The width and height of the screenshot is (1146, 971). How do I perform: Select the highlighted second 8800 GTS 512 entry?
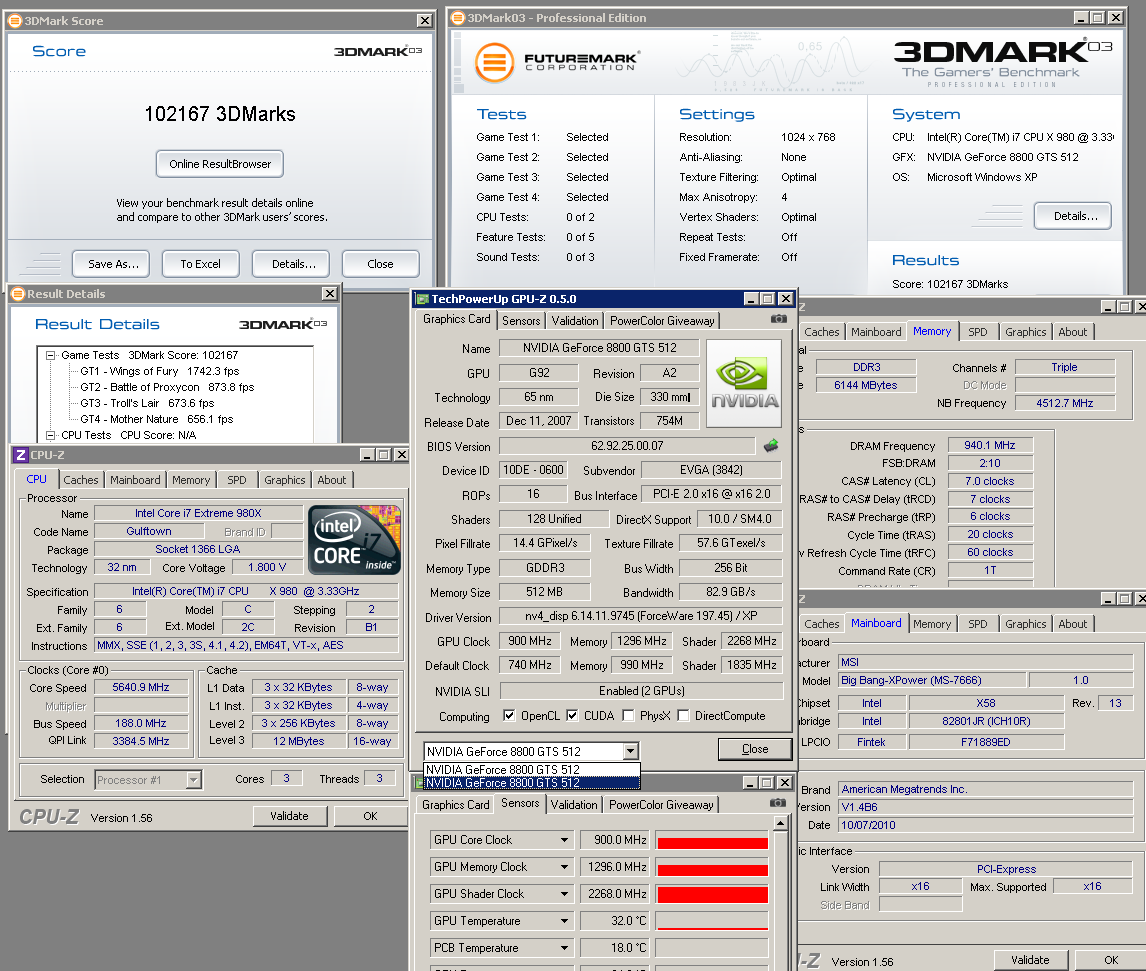[531, 782]
